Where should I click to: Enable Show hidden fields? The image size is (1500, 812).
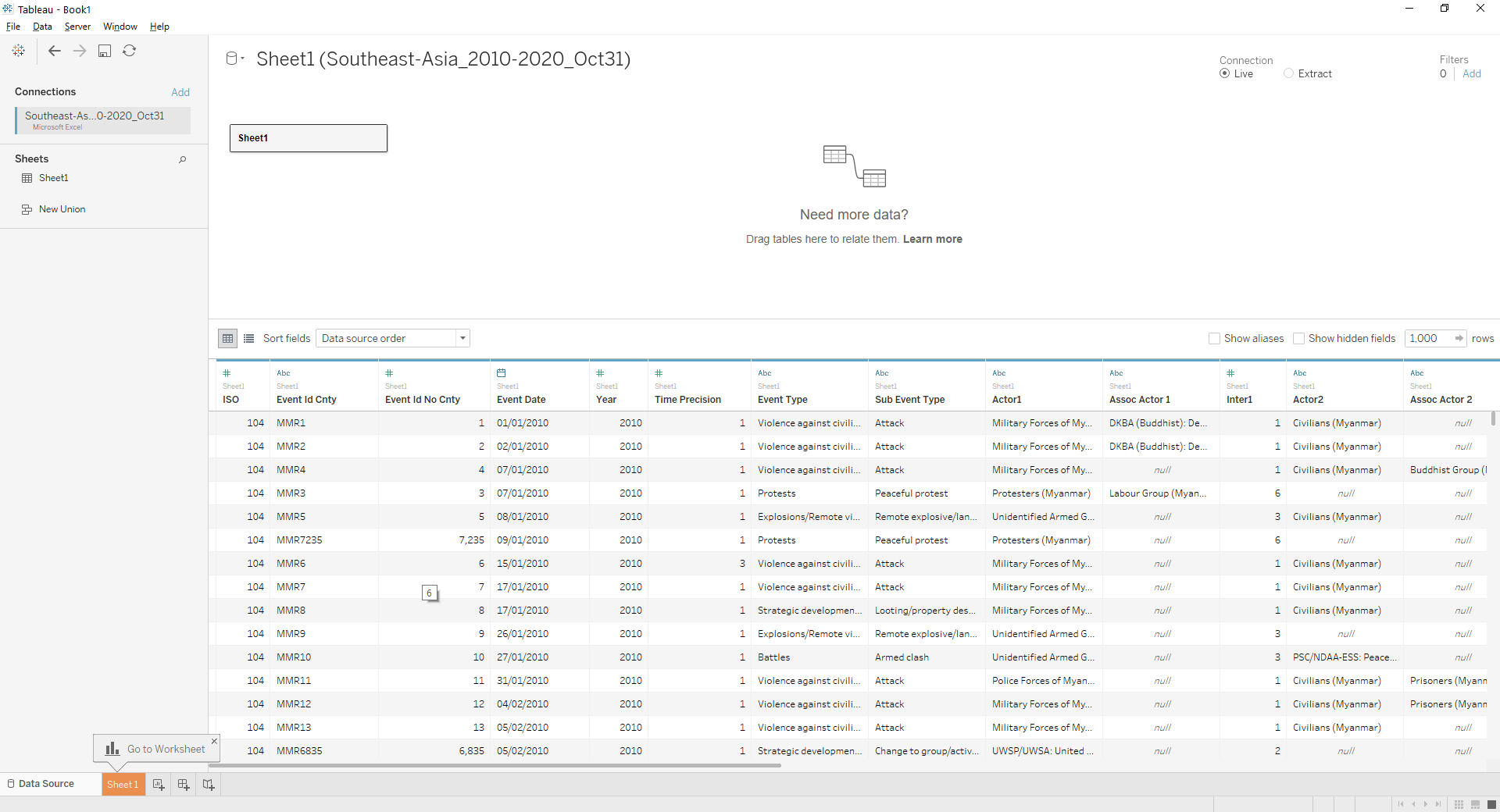[x=1299, y=338]
